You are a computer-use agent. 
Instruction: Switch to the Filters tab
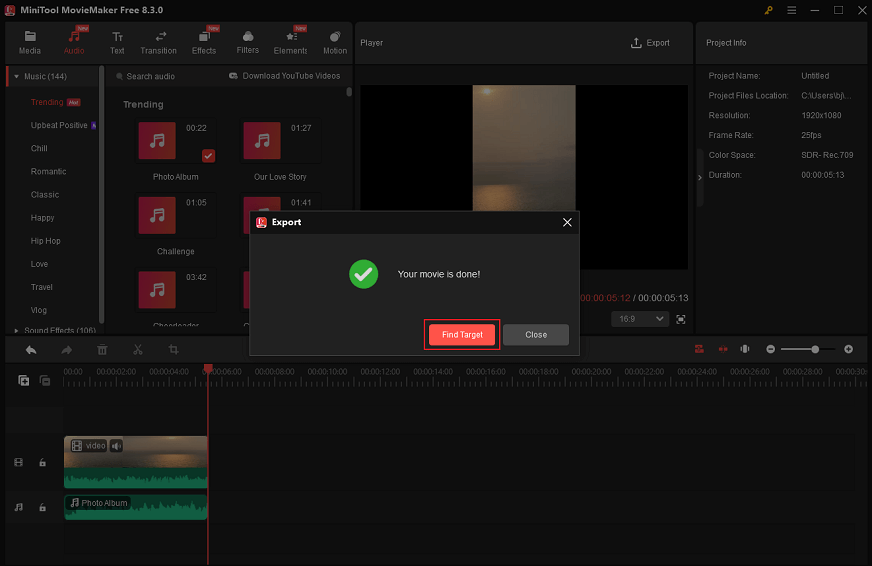pyautogui.click(x=247, y=43)
